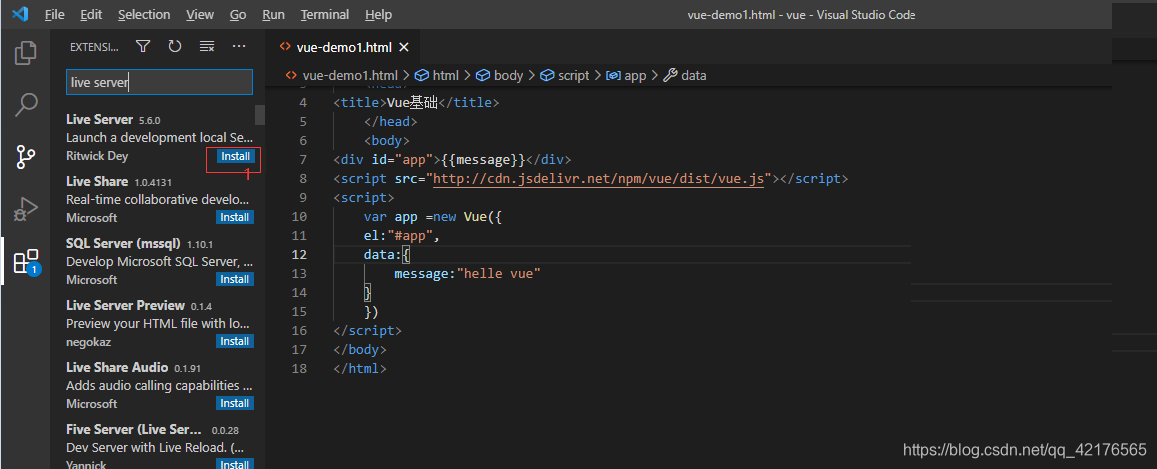The width and height of the screenshot is (1157, 469).
Task: Select the Live Share Audio title
Action: (117, 367)
